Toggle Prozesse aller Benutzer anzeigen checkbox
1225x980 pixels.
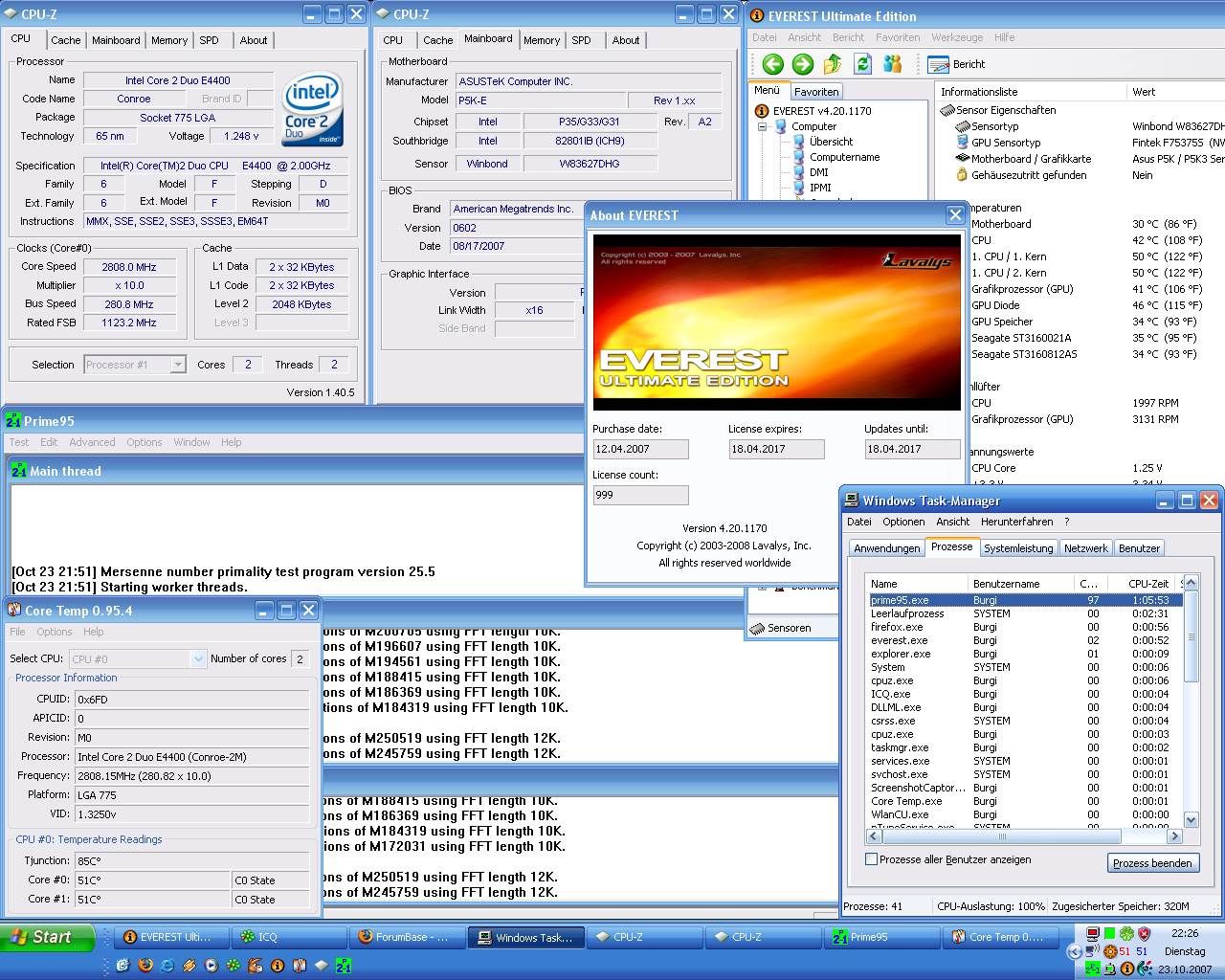pyautogui.click(x=871, y=859)
